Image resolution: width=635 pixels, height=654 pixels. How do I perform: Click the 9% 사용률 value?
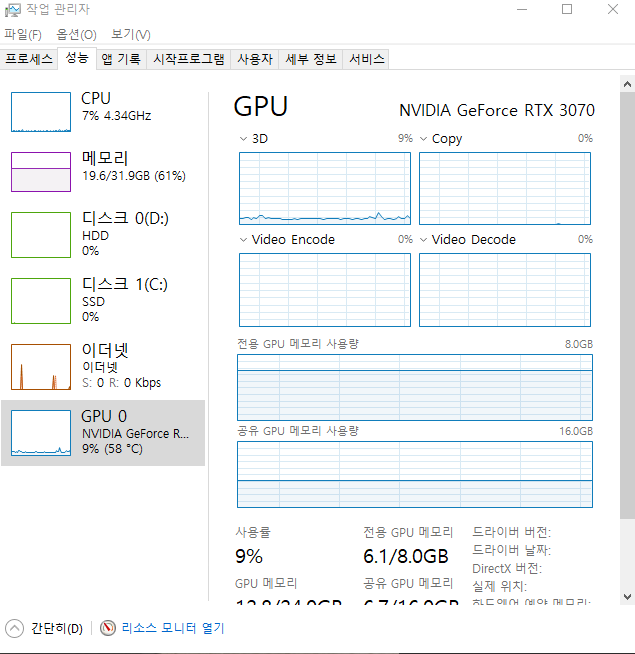click(249, 556)
